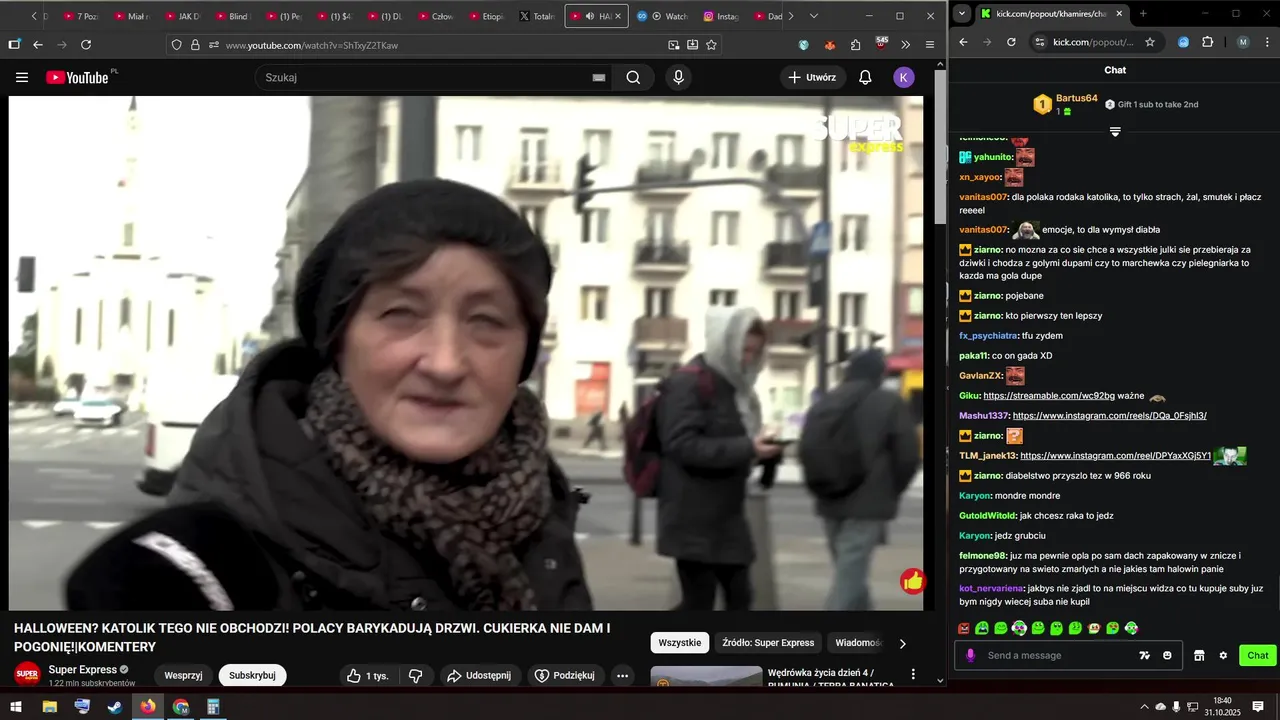Click the YouTube search magnifier button
The width and height of the screenshot is (1280, 720).
tap(633, 77)
